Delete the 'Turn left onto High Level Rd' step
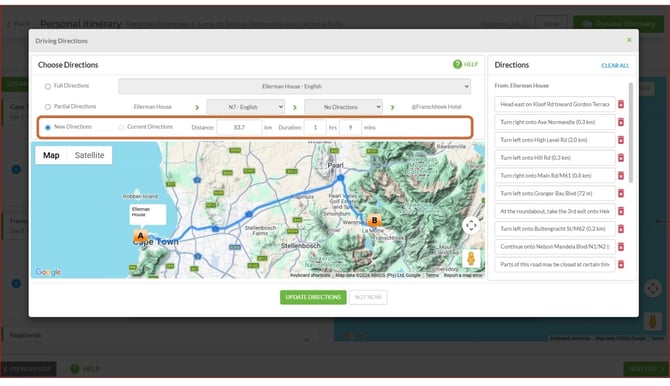Viewport: 670px width, 386px height. 621,140
